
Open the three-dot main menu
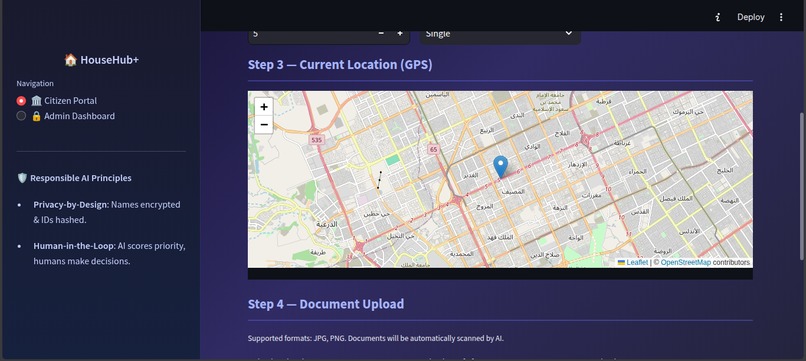pyautogui.click(x=781, y=17)
